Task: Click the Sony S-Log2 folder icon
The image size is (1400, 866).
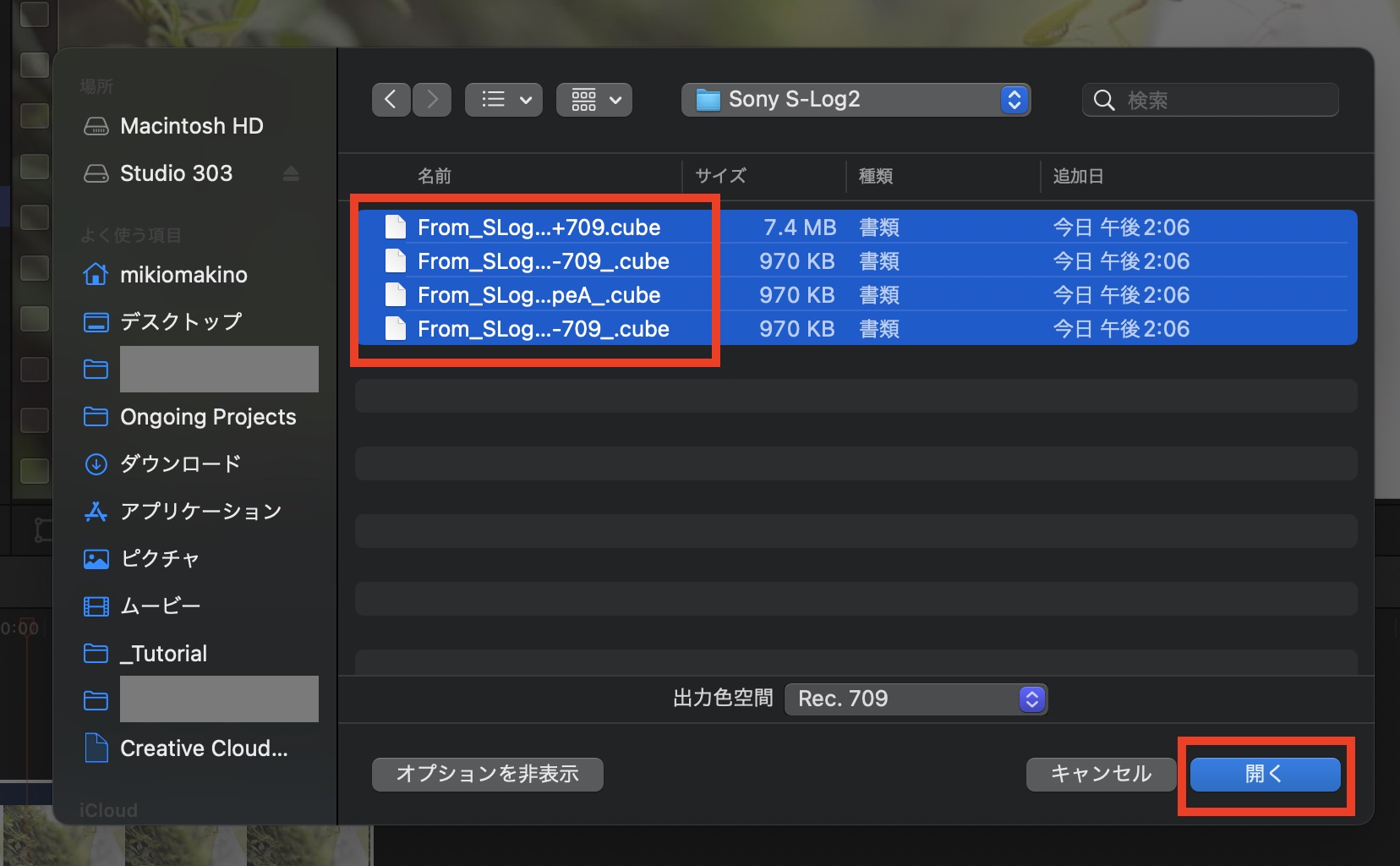Action: (x=708, y=100)
